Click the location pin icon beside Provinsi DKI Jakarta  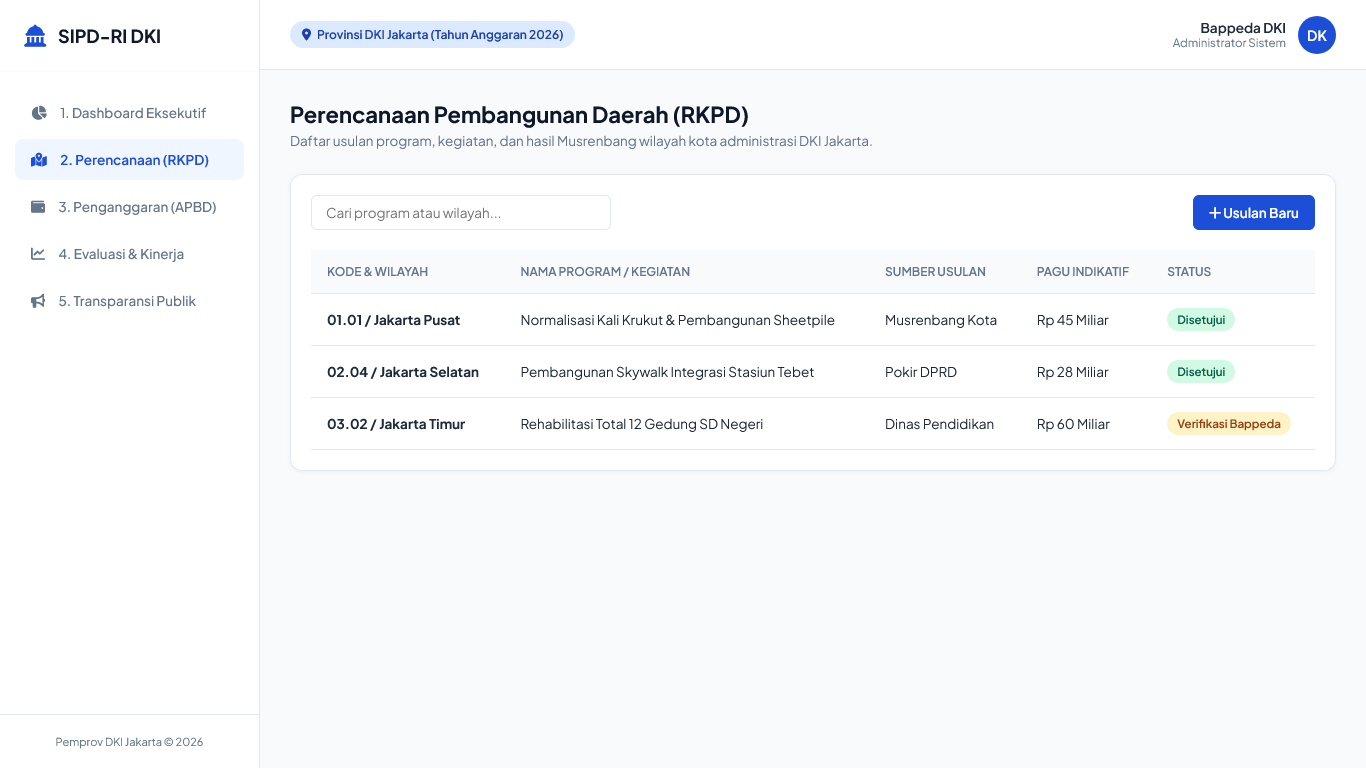(x=306, y=35)
